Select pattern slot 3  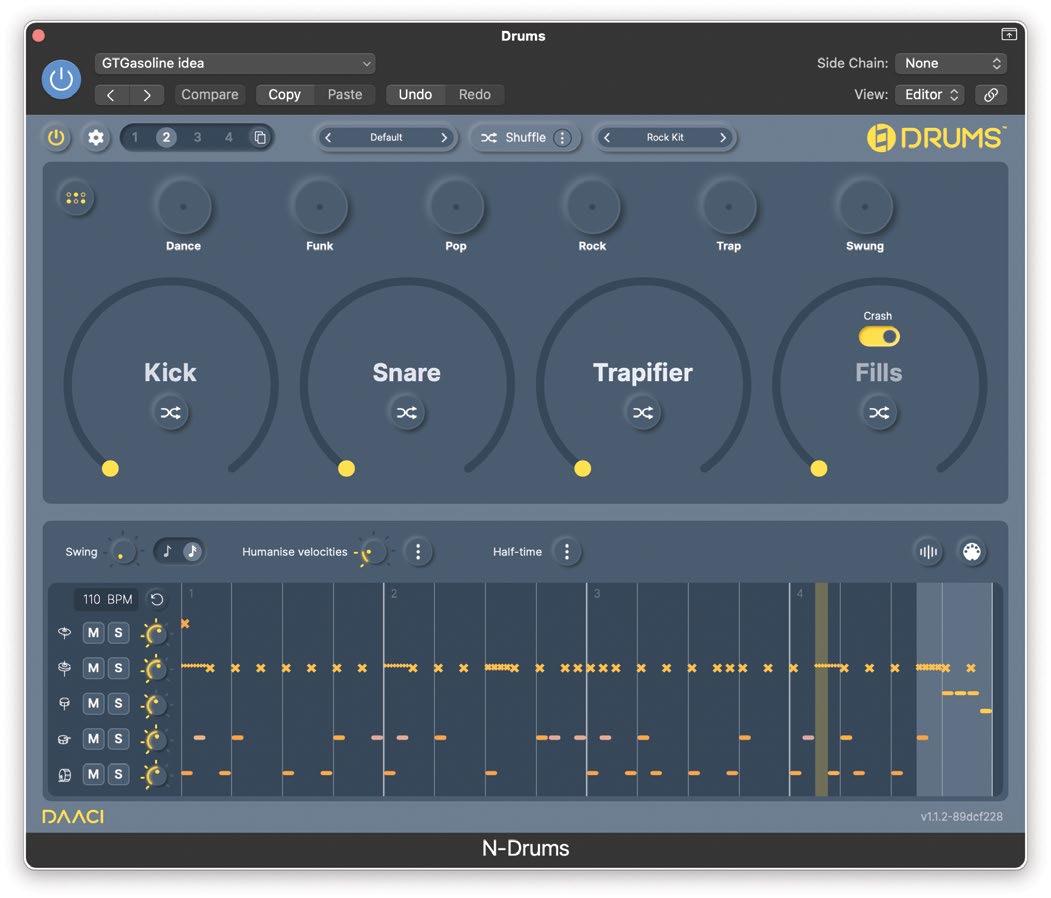197,137
